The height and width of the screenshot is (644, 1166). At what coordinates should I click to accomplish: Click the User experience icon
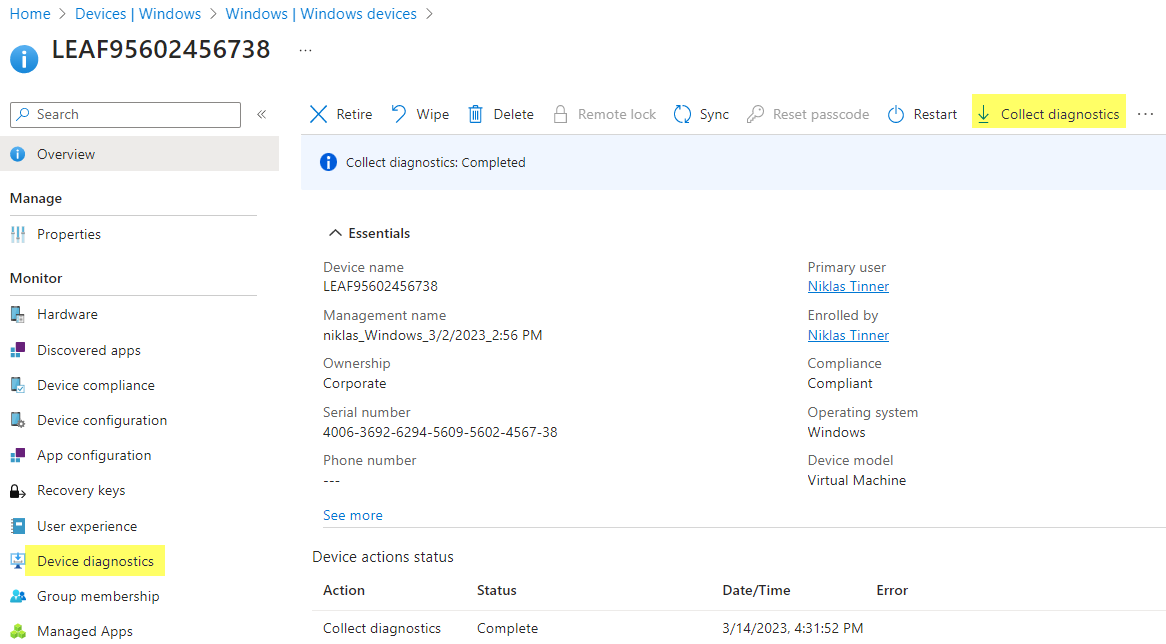coord(18,526)
